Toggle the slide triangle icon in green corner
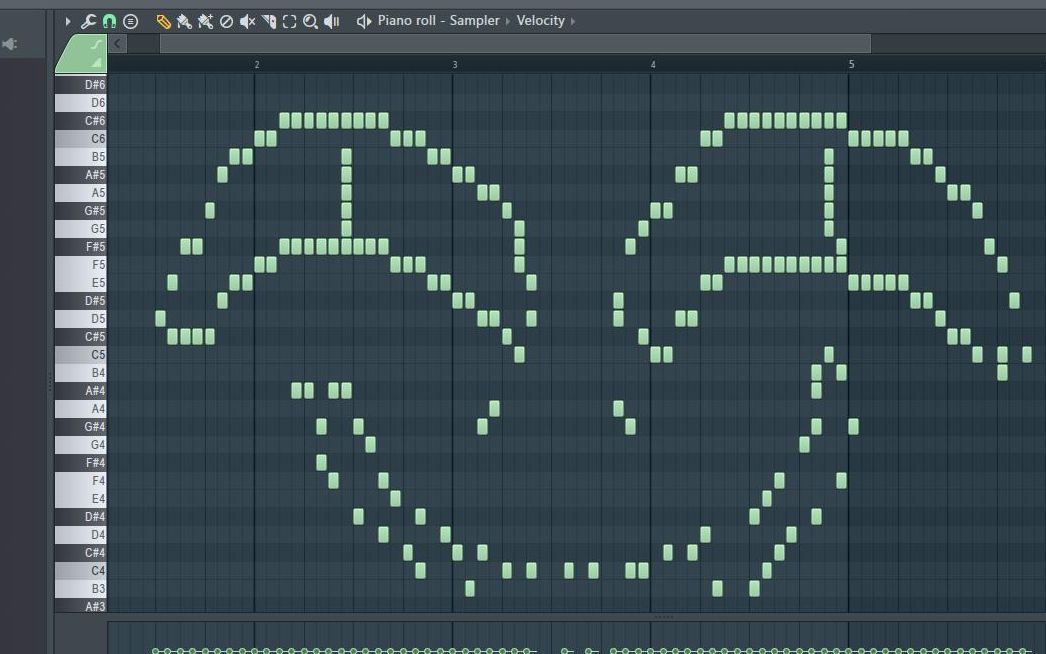Viewport: 1046px width, 654px height. (97, 62)
